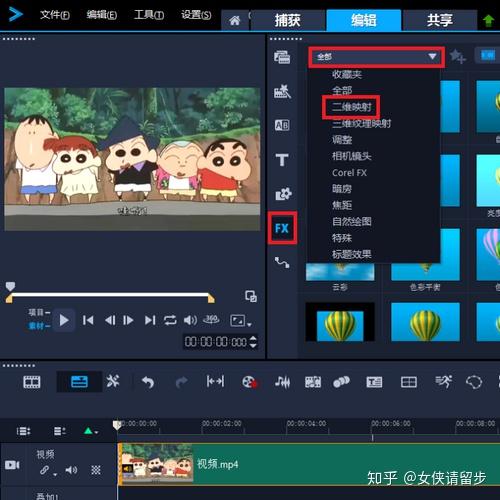Switch to storyboard view icon
This screenshot has width=500, height=500.
32,382
